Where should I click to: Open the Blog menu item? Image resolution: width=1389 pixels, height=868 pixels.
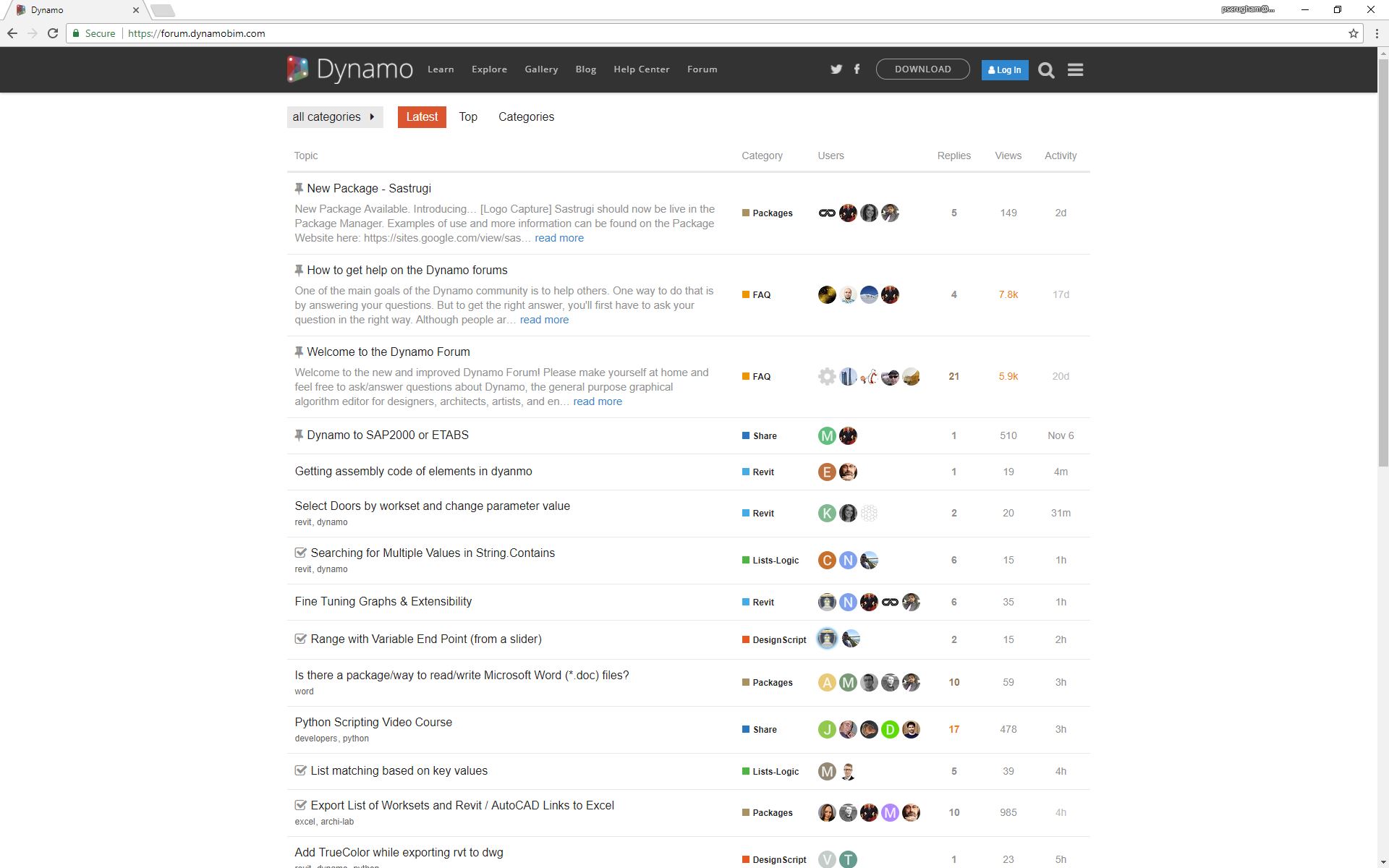pos(586,69)
